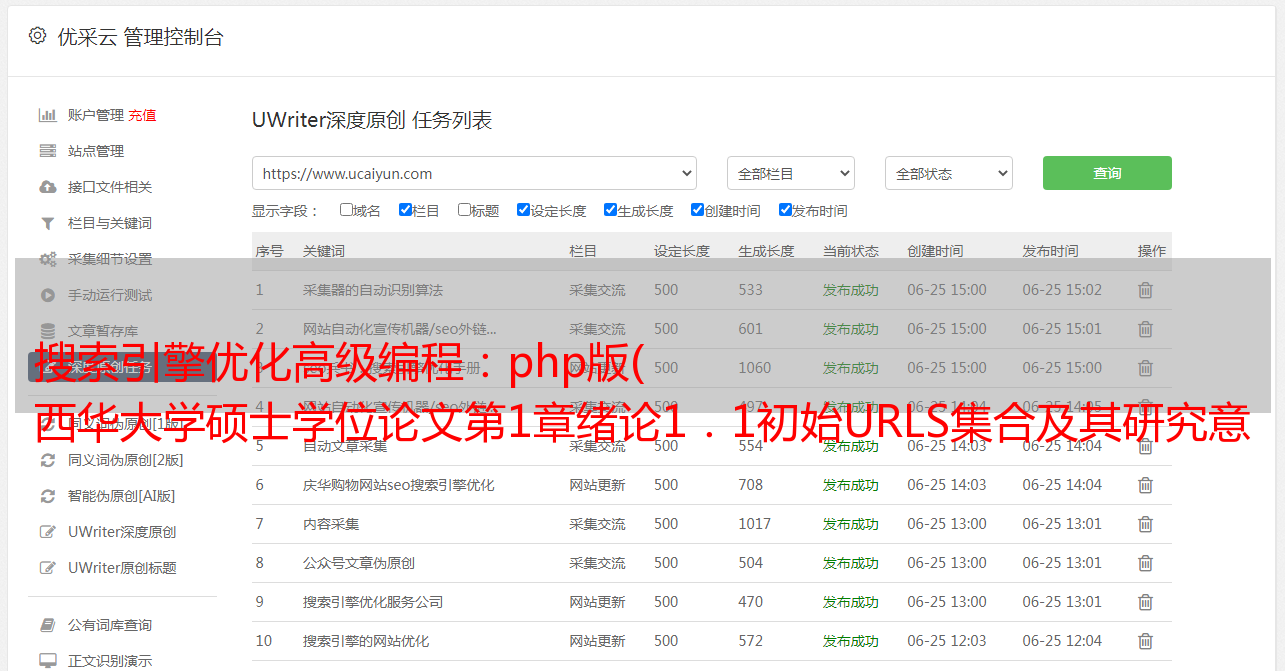The image size is (1285, 671).
Task: Open 正文识别演示 sidebar link
Action: [110, 661]
